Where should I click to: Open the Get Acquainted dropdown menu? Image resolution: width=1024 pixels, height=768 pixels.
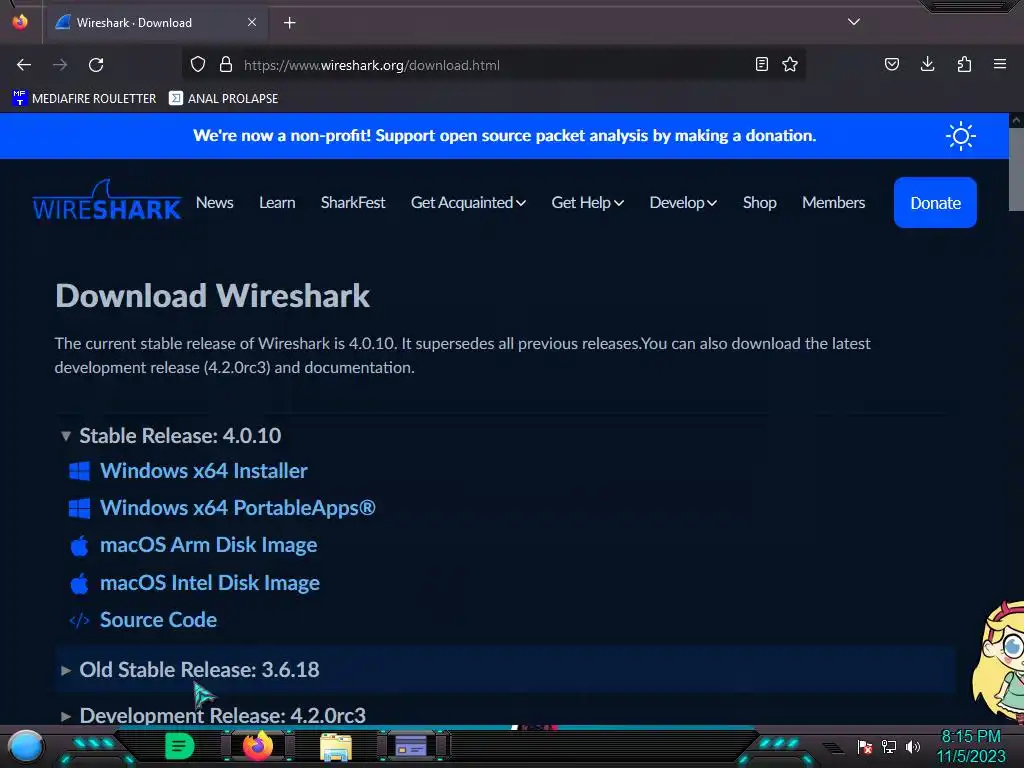468,202
